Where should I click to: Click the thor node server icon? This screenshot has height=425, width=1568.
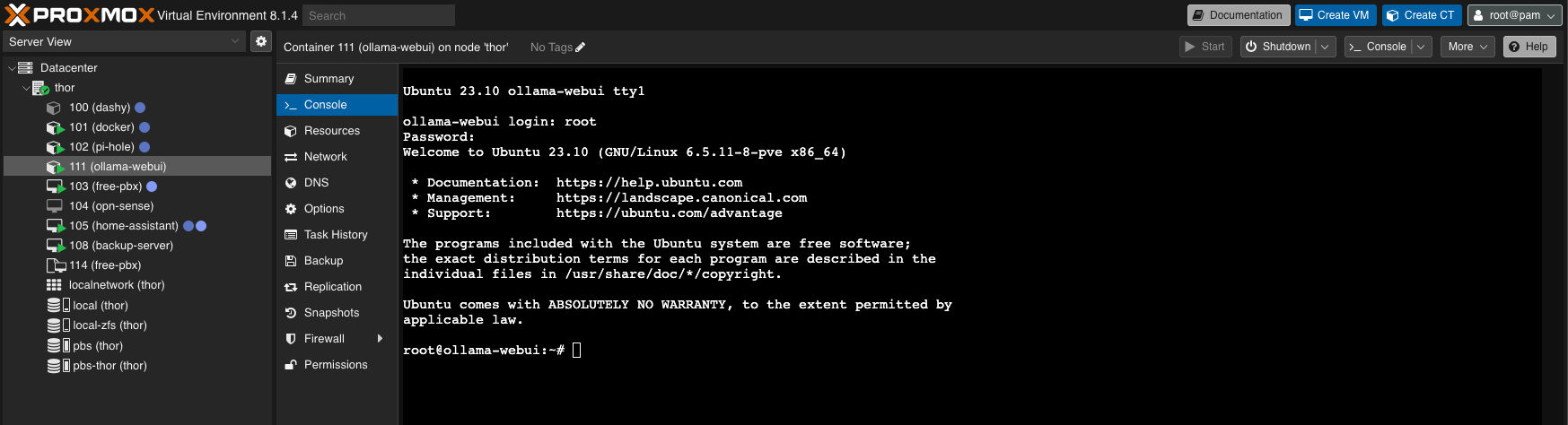[40, 88]
